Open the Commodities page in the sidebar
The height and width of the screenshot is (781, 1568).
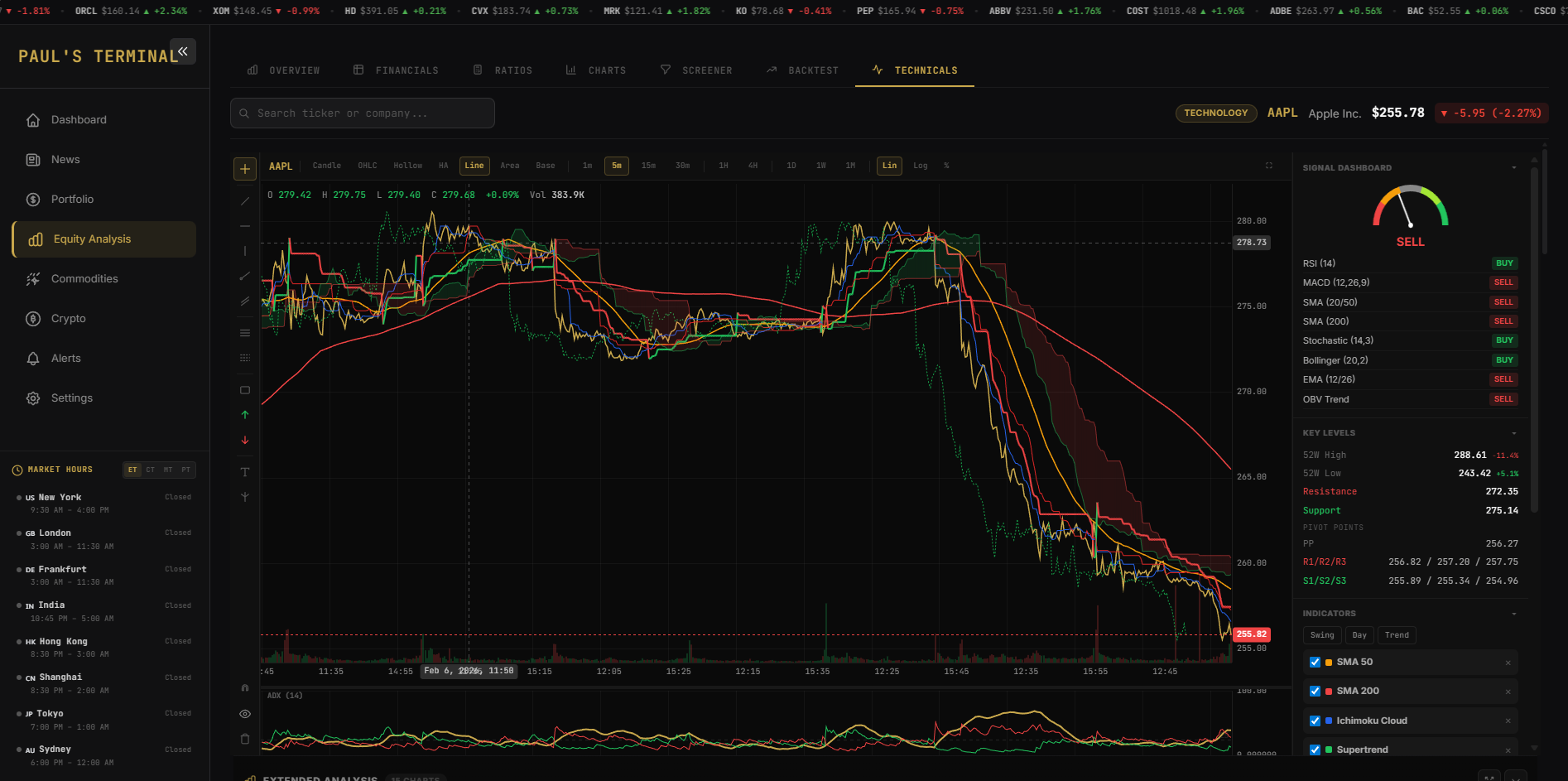point(84,279)
